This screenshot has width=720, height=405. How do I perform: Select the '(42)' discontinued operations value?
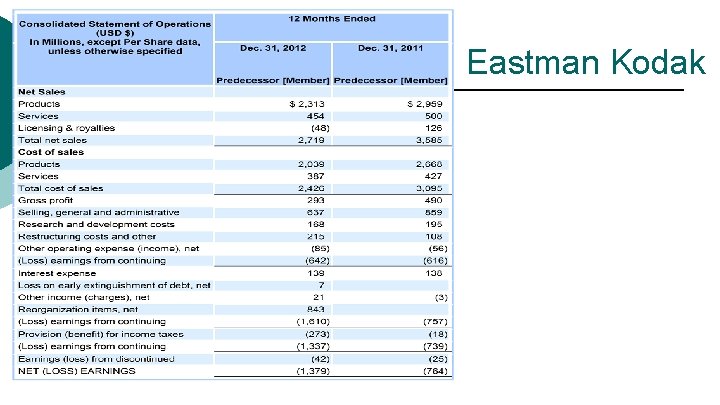coord(320,359)
